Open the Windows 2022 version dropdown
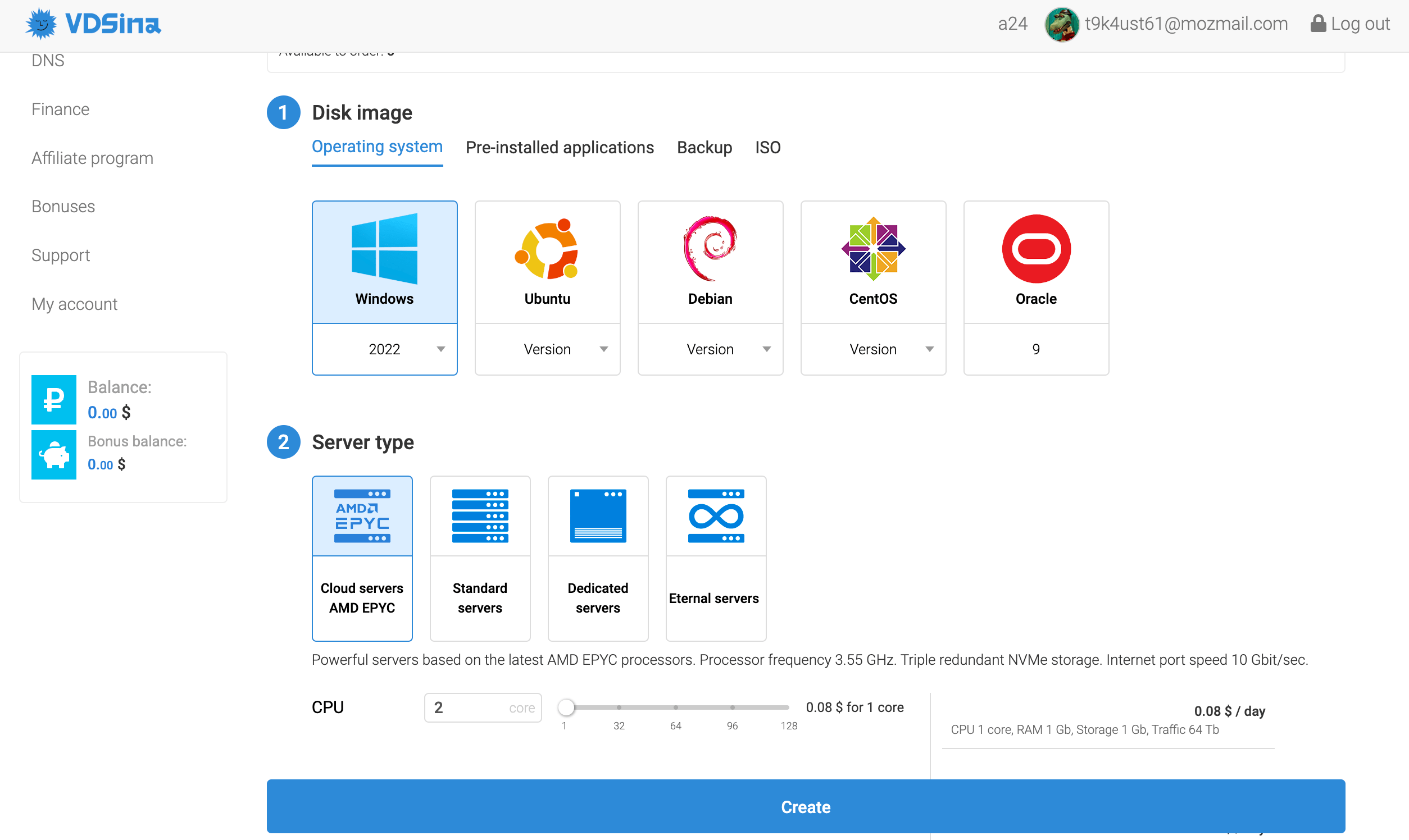The image size is (1409, 840). point(384,349)
